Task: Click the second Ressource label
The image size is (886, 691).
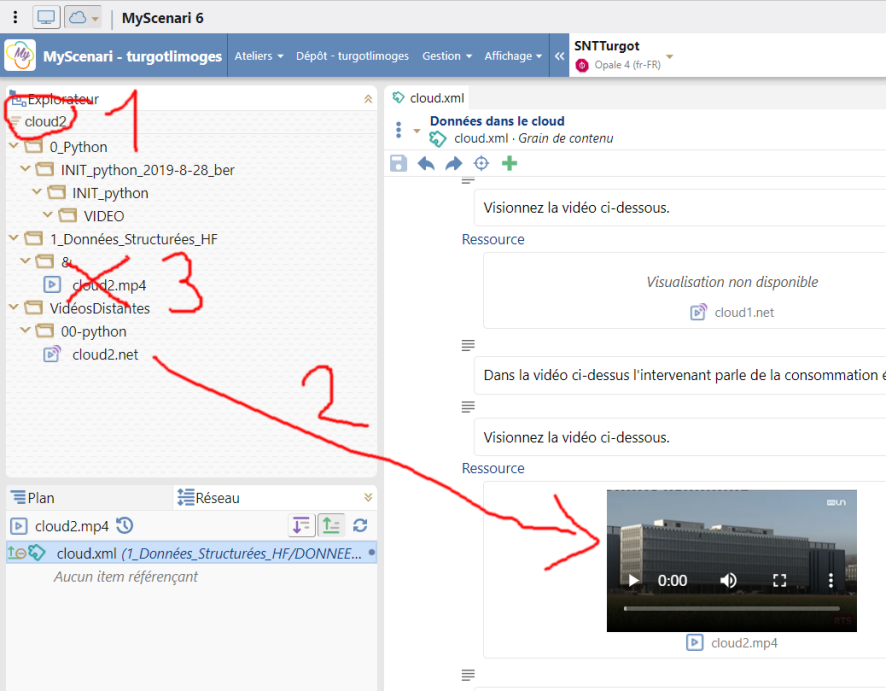Action: [493, 468]
